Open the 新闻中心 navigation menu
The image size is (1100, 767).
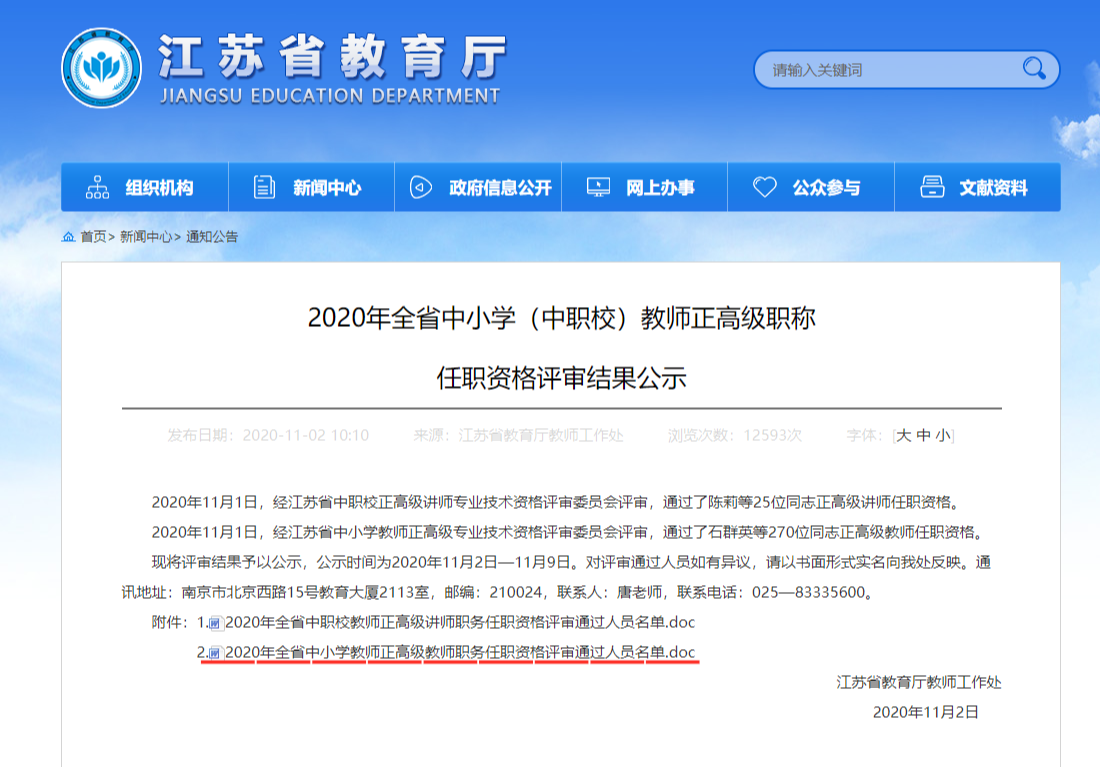coord(326,187)
